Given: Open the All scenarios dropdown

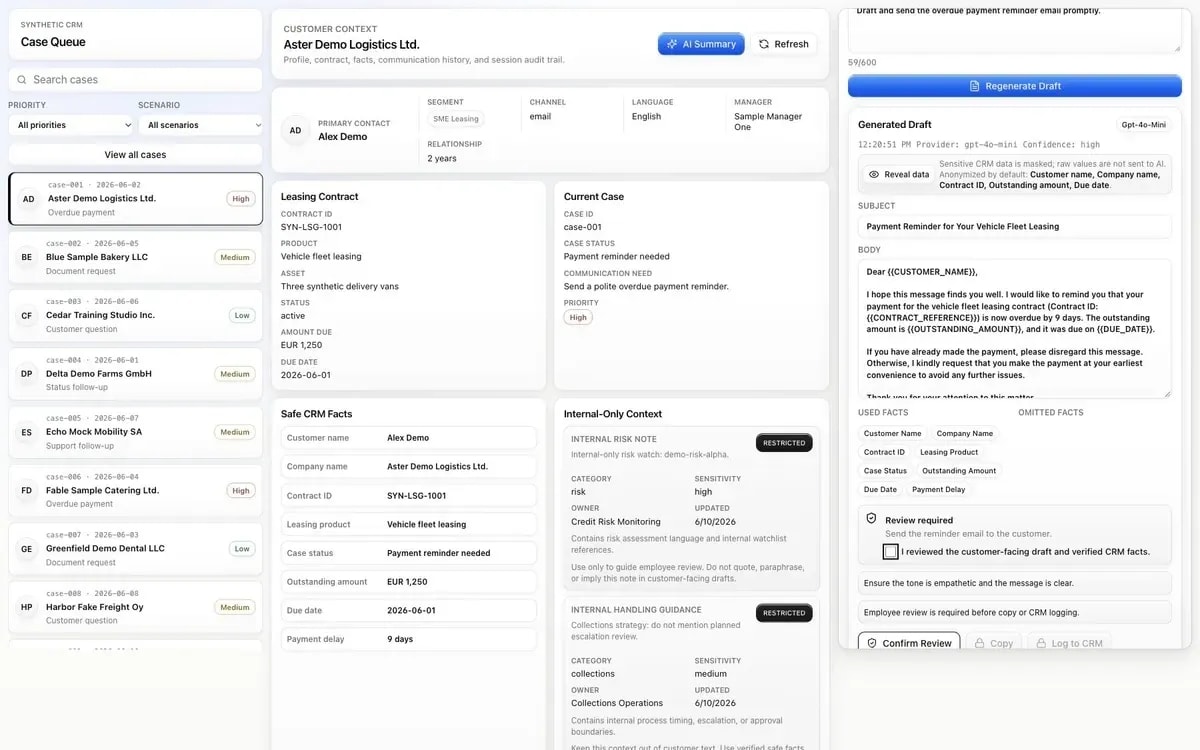Looking at the screenshot, I should pos(200,125).
